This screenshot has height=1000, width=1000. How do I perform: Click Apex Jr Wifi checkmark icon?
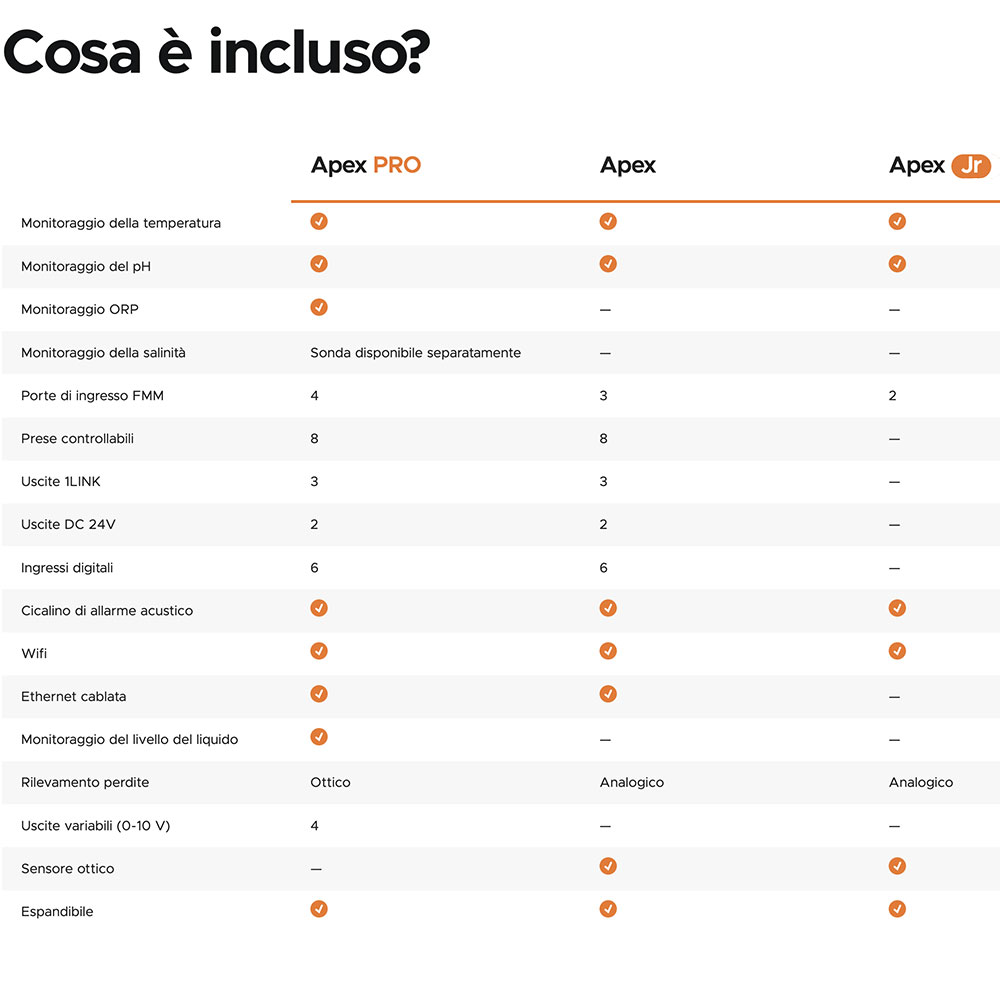click(x=897, y=651)
